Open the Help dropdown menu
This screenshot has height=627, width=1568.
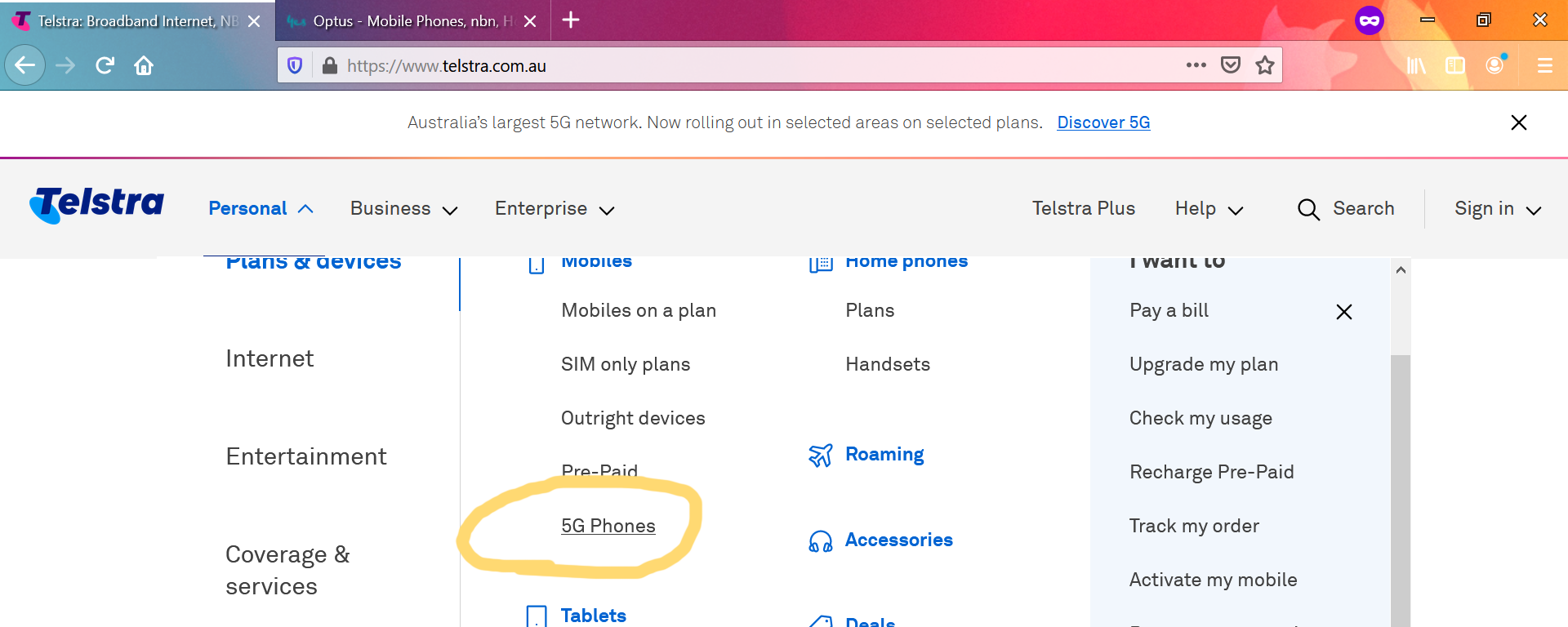click(1209, 209)
